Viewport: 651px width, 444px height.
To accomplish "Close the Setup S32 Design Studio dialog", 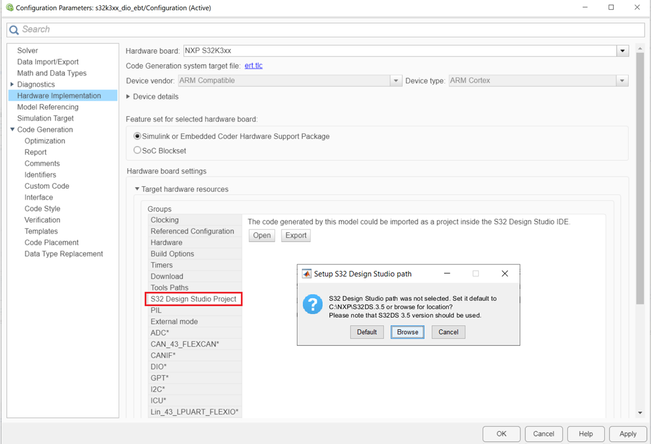I will [x=504, y=273].
